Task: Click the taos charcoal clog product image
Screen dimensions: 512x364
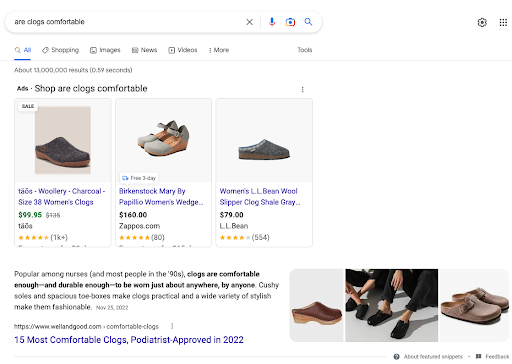Action: point(63,140)
